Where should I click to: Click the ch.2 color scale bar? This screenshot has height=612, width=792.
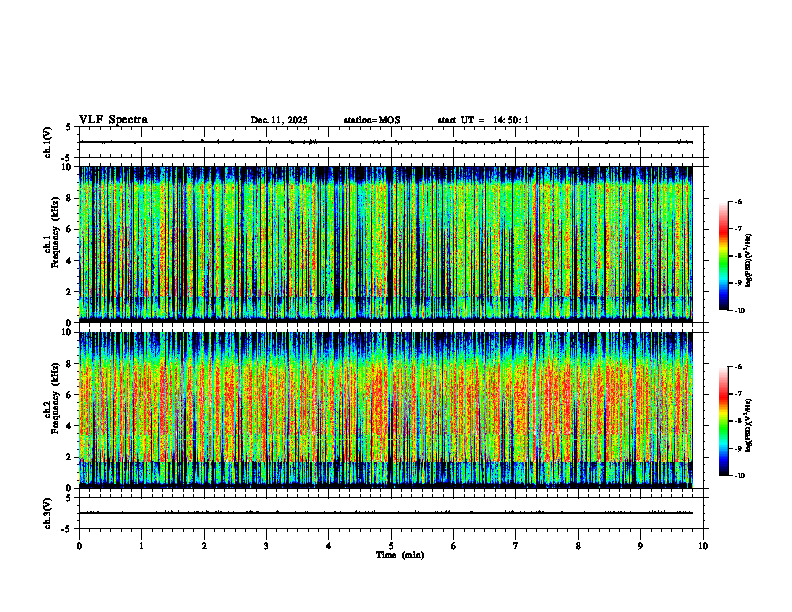tap(724, 421)
